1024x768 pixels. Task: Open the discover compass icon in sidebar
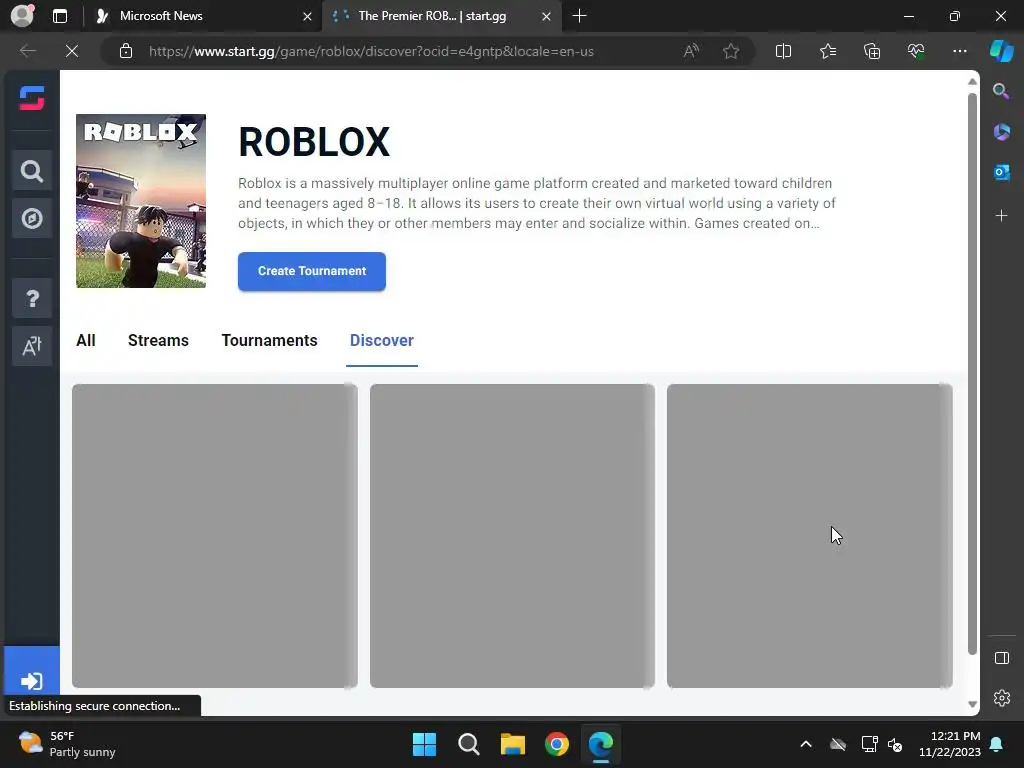(31, 219)
